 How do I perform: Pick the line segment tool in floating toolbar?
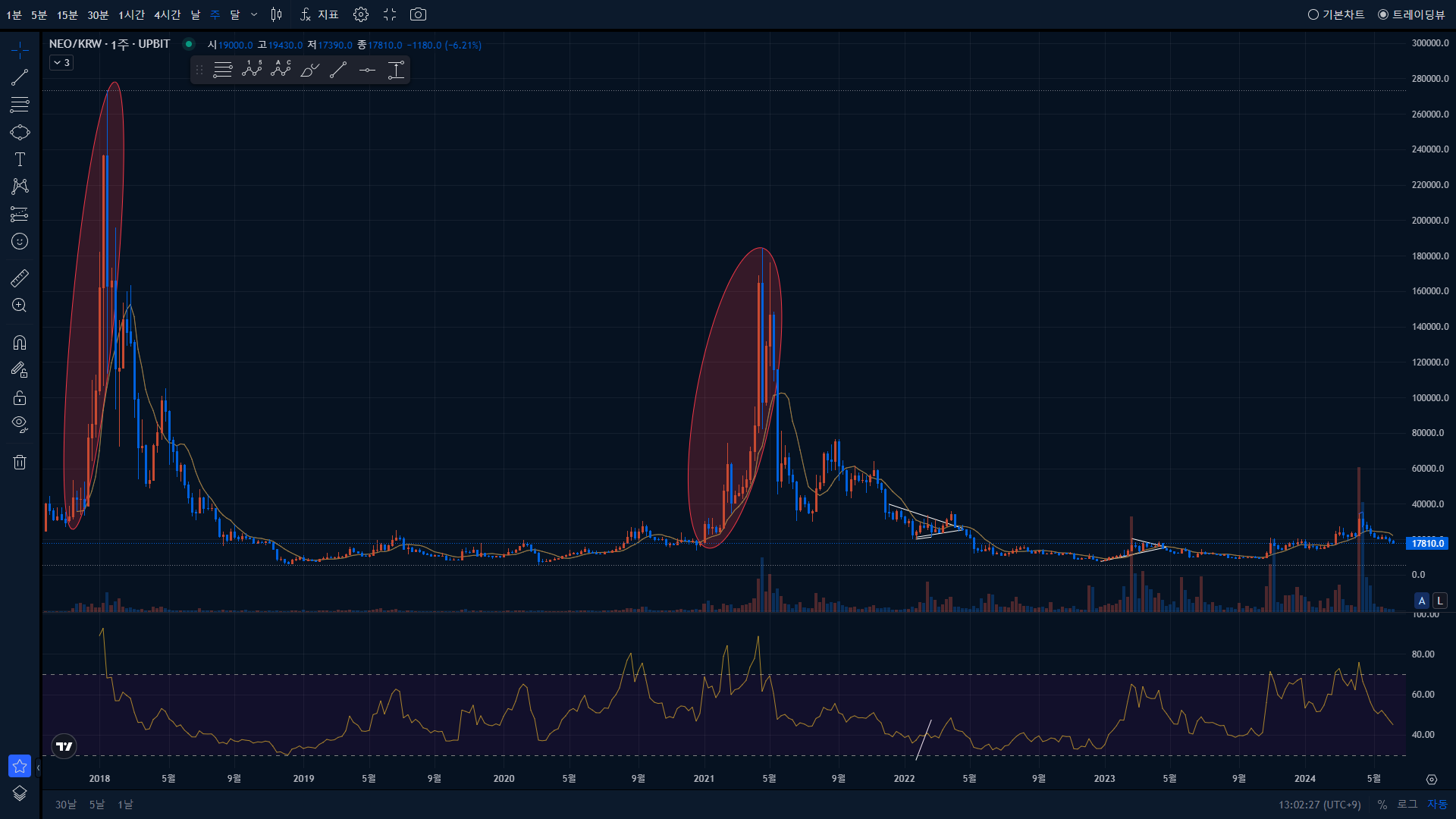coord(338,71)
